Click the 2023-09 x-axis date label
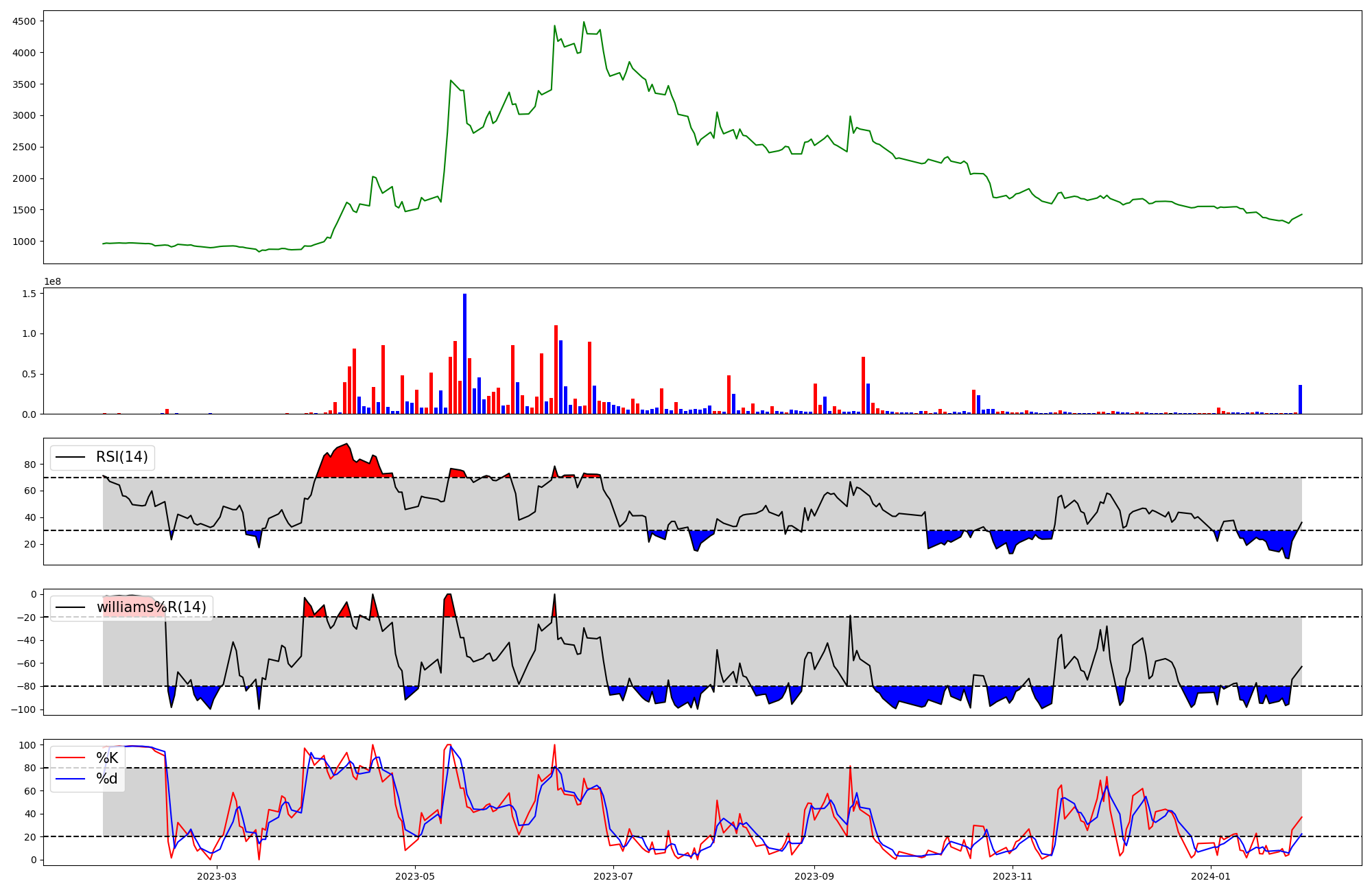The height and width of the screenshot is (892, 1372). [814, 876]
